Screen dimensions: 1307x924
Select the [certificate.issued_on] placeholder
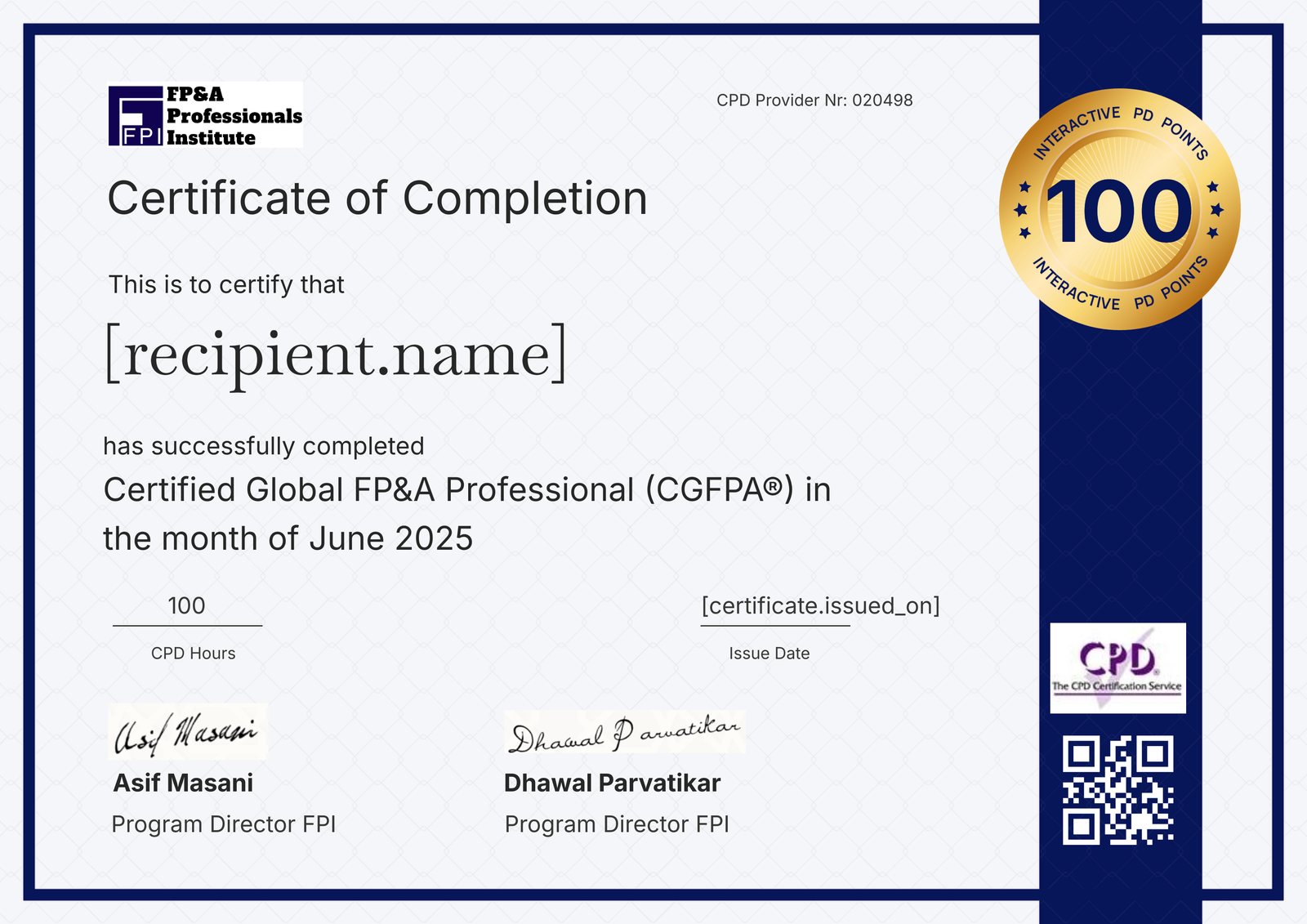pos(820,605)
